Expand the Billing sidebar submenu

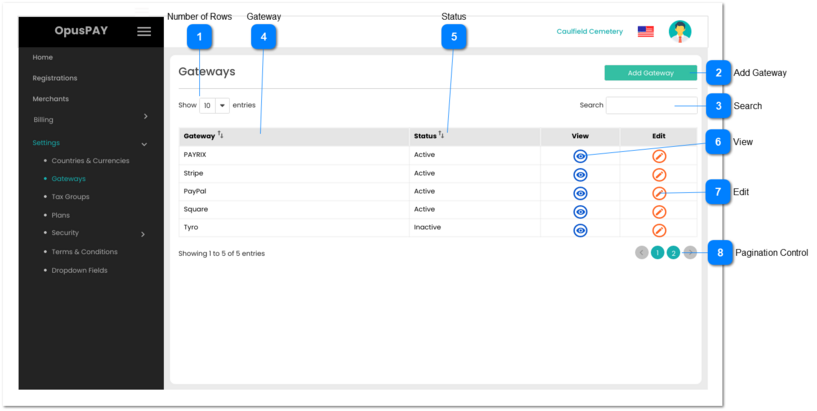click(146, 118)
